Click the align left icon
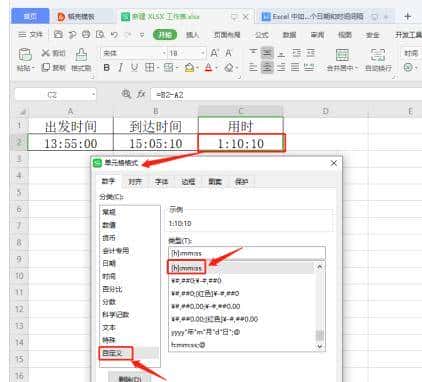 pos(253,67)
